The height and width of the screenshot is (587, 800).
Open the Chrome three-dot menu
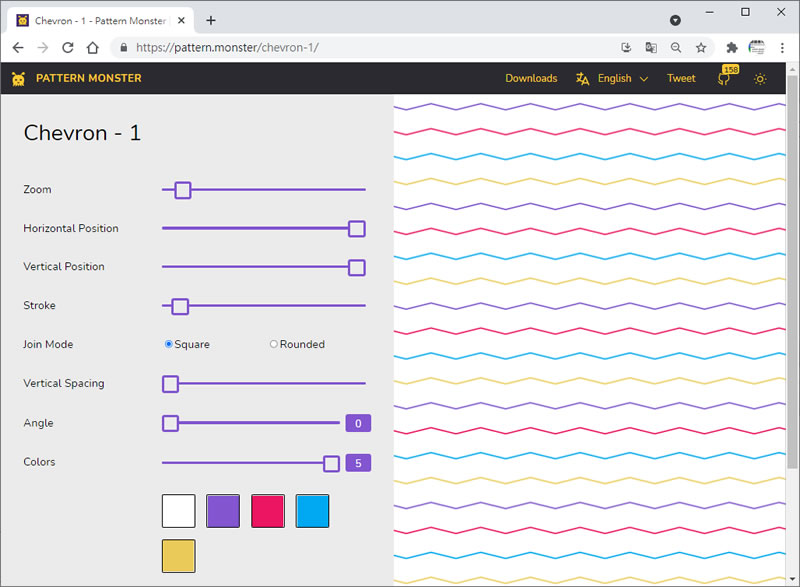pyautogui.click(x=784, y=47)
